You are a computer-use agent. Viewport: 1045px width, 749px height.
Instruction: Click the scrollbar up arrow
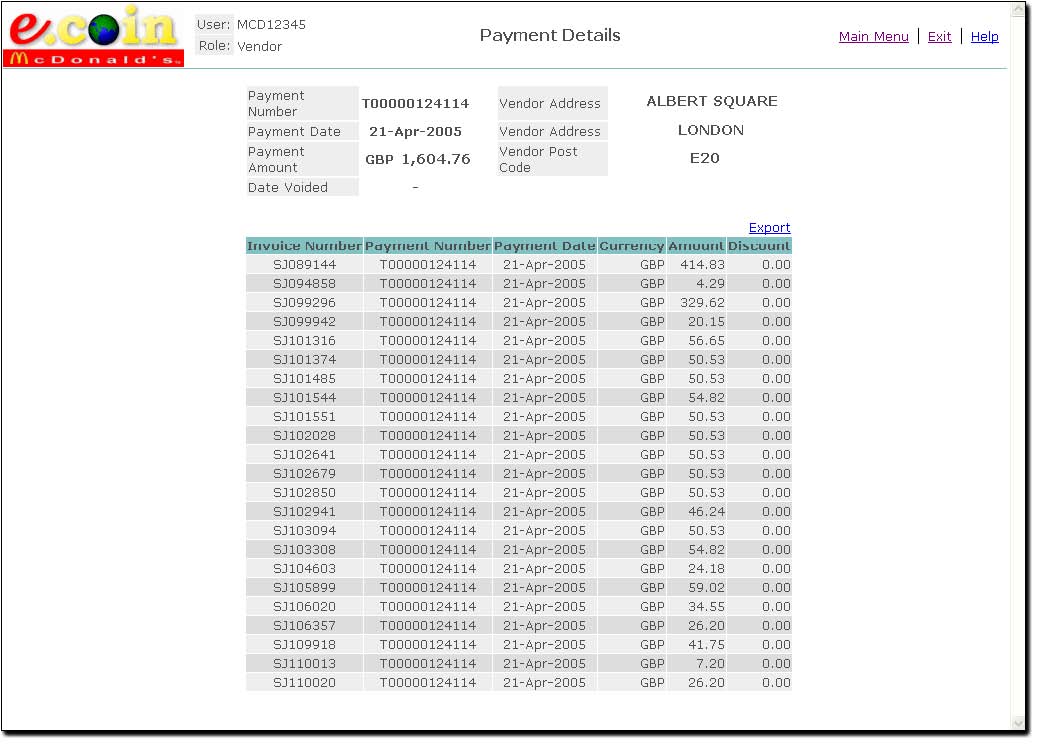tap(1018, 12)
